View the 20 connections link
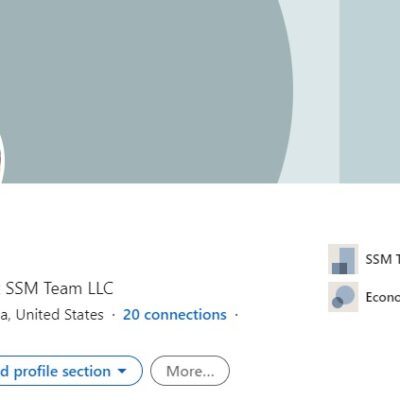400x400 pixels. 175,315
